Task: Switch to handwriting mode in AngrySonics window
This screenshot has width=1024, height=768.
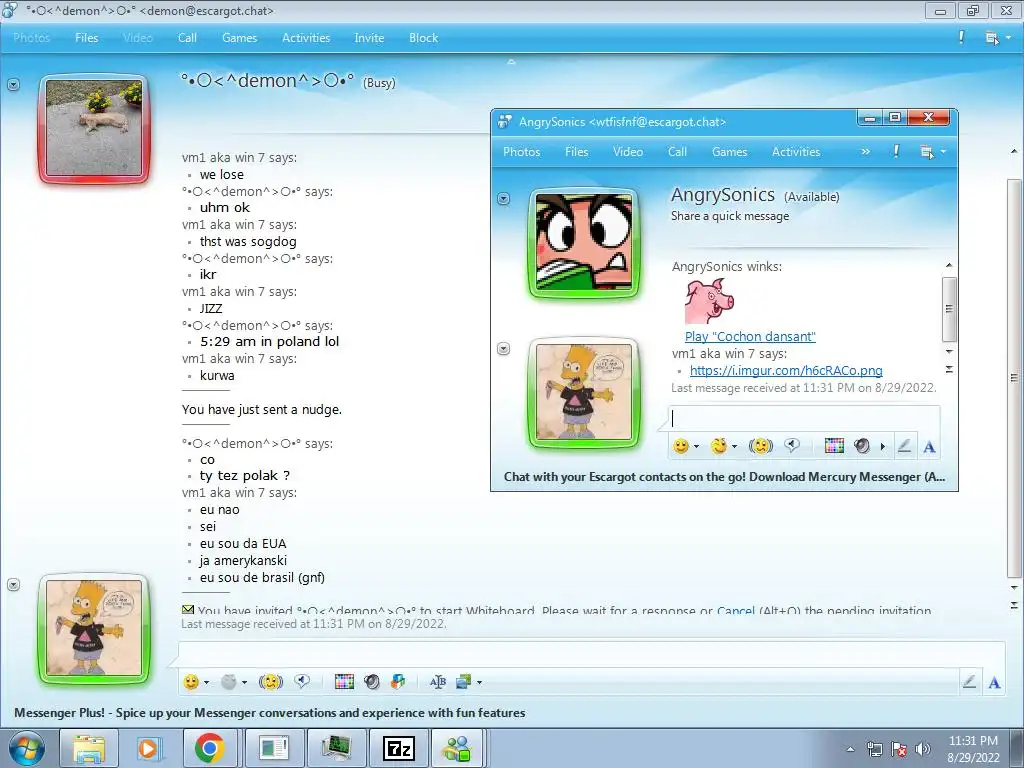Action: (904, 446)
